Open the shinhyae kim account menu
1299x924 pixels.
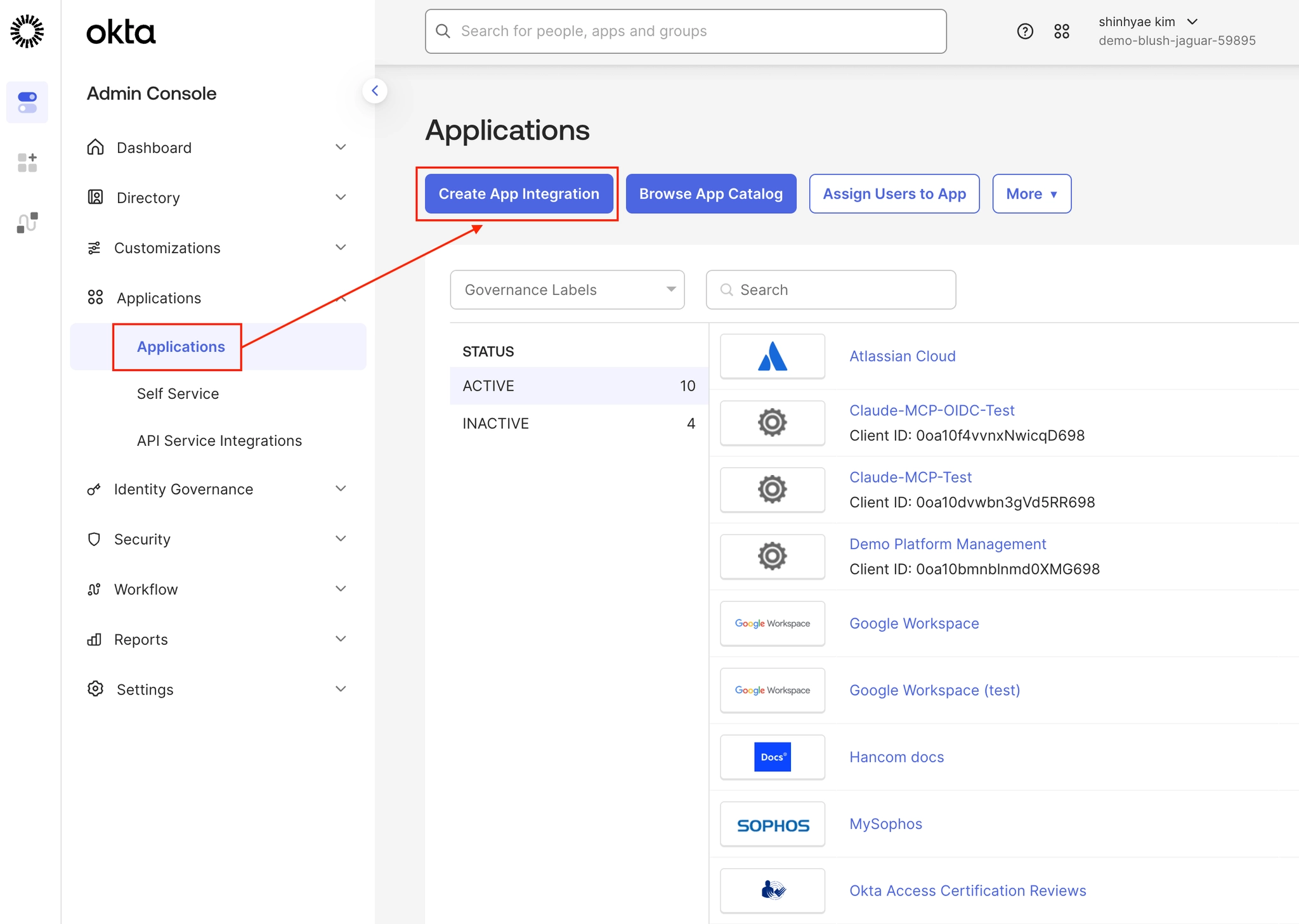point(1148,22)
